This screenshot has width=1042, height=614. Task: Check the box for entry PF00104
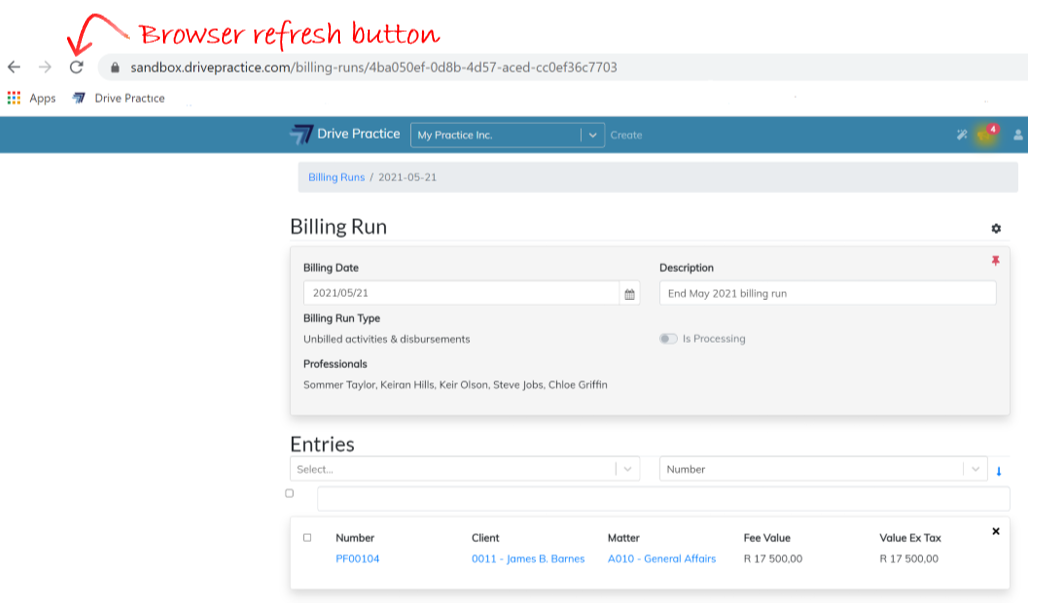[307, 538]
